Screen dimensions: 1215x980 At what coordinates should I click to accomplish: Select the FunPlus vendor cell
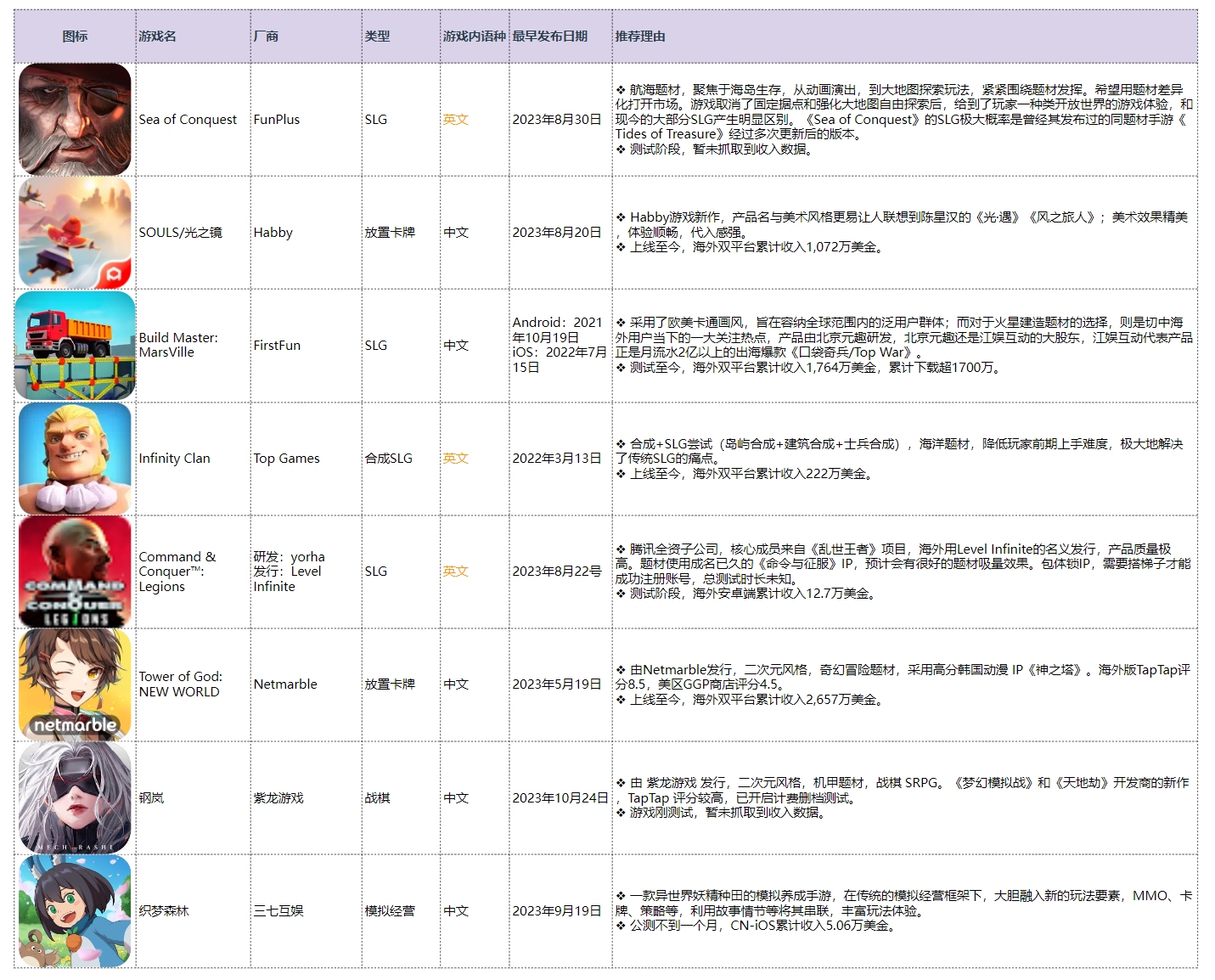277,120
